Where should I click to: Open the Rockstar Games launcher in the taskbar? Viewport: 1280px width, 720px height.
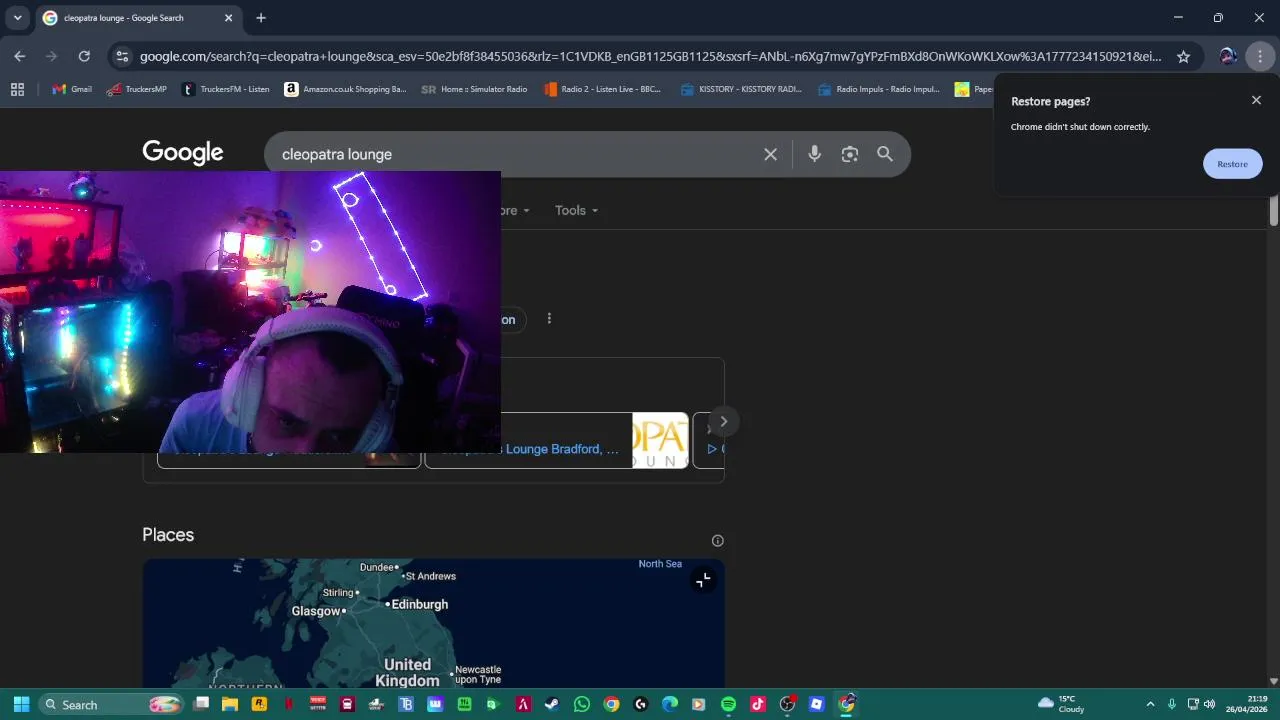[x=260, y=704]
